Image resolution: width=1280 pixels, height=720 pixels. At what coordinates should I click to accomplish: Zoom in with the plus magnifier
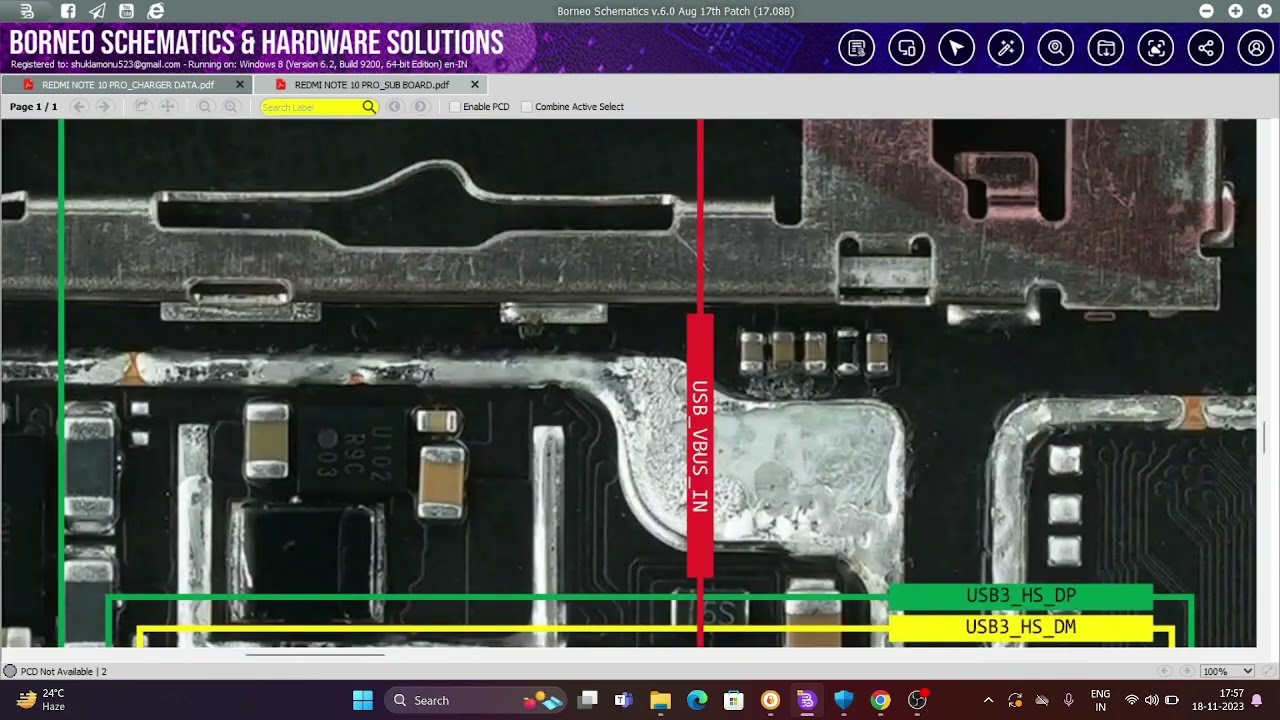coord(231,107)
